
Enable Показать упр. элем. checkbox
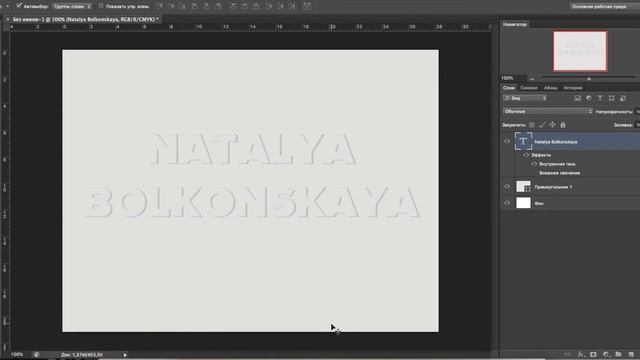[100, 6]
